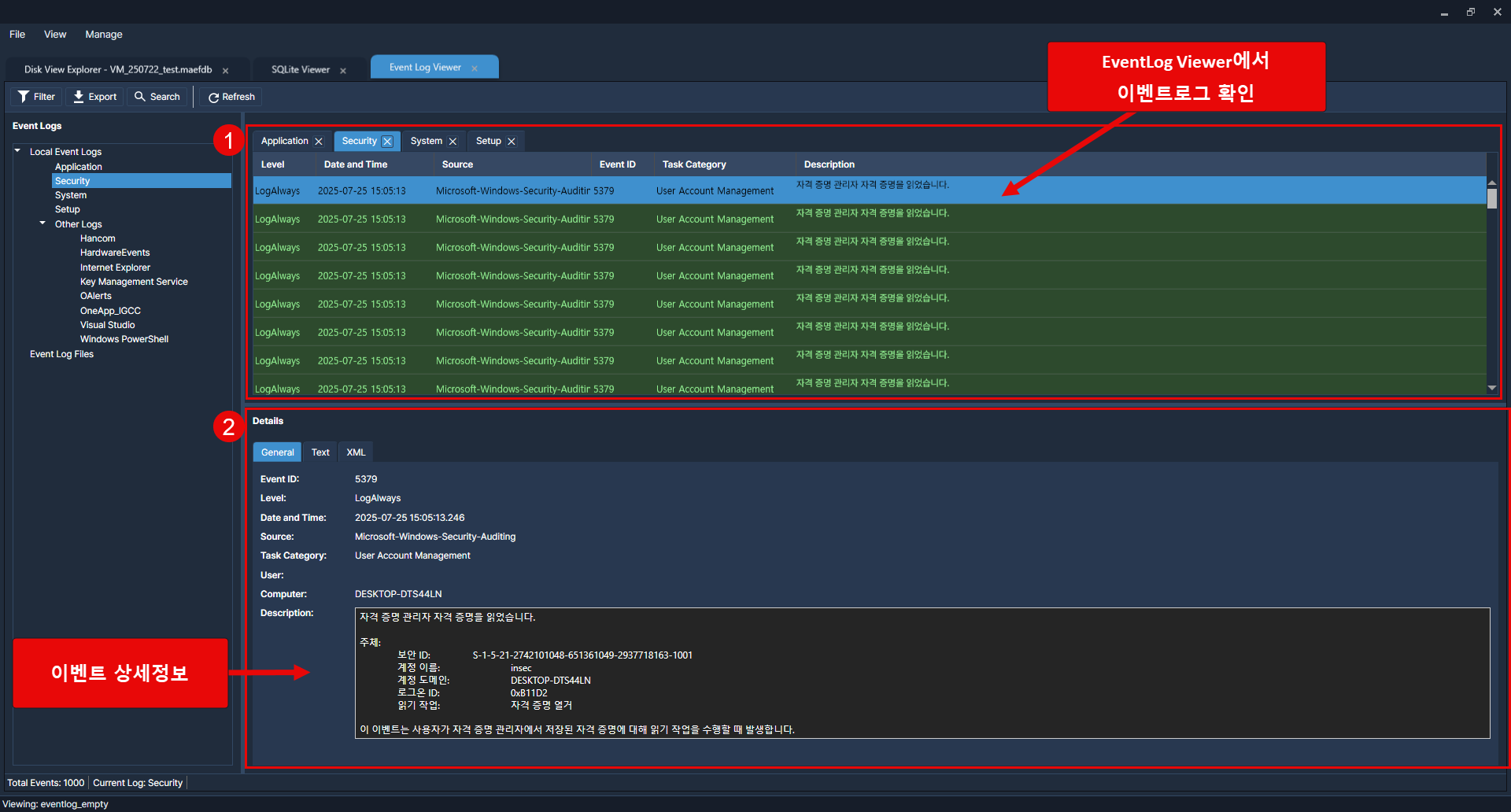Collapse the Local Event Logs tree node
This screenshot has height=812, width=1511.
click(x=17, y=151)
